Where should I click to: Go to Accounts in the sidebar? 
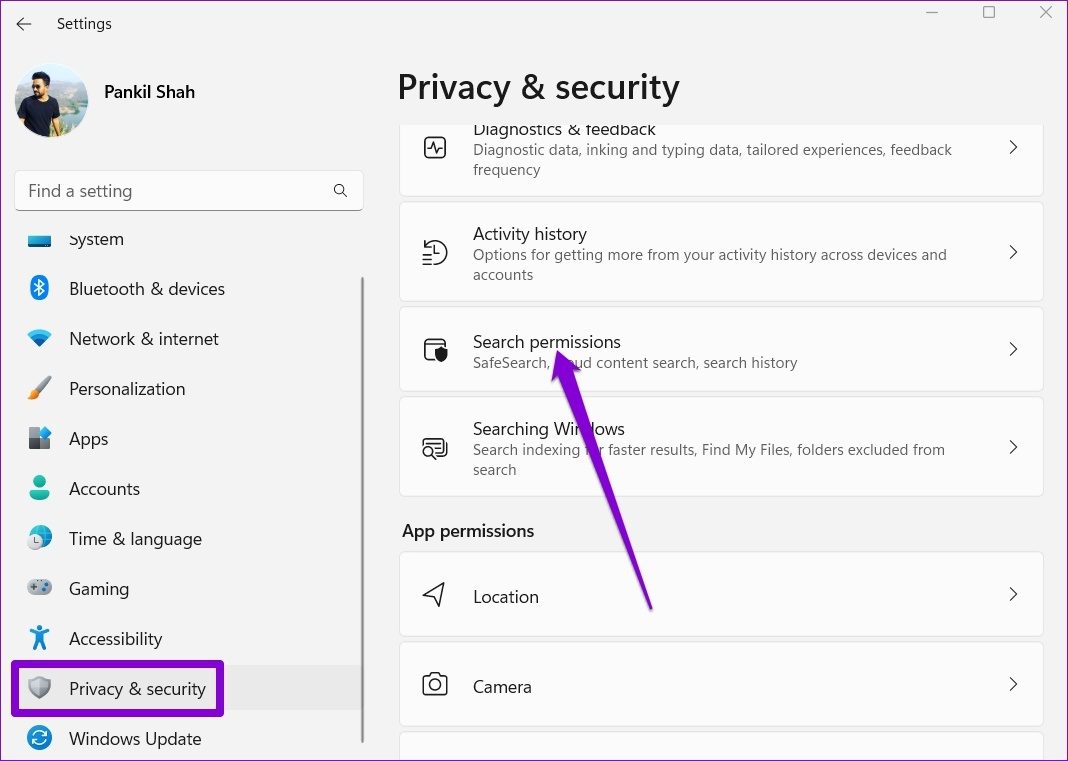coord(104,489)
